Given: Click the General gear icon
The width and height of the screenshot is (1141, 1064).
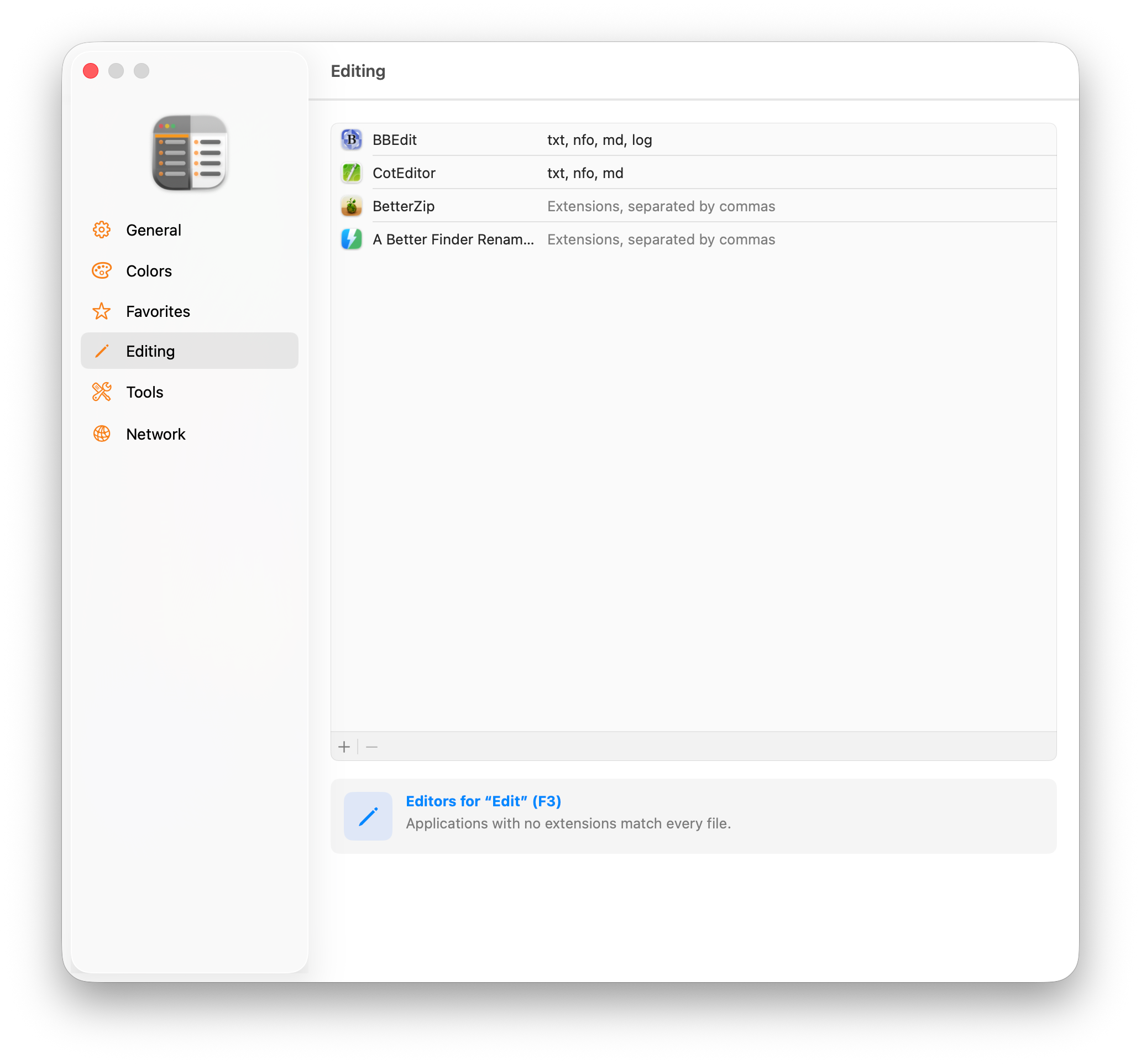Looking at the screenshot, I should coord(102,230).
